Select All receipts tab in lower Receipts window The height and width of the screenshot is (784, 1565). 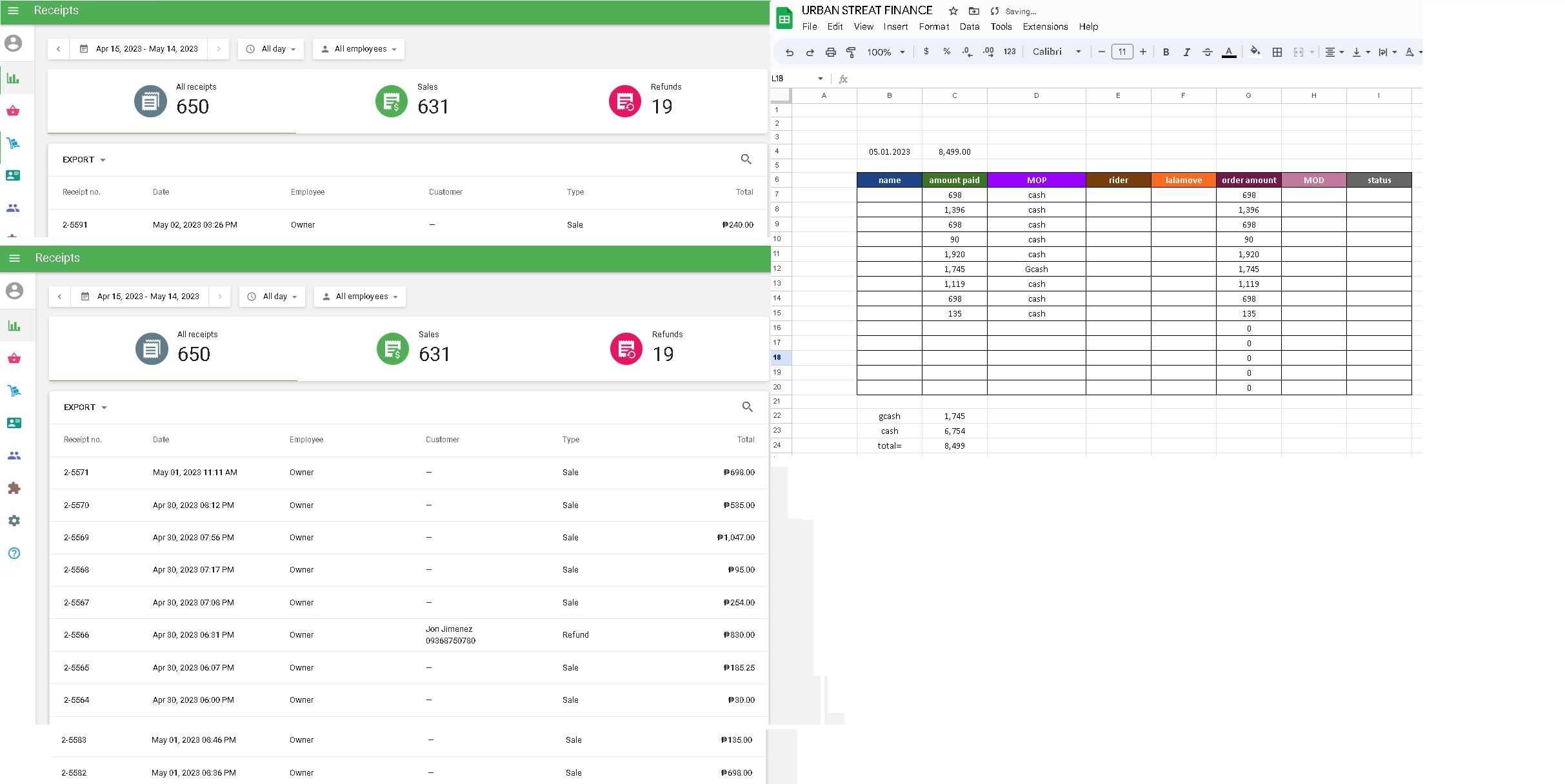point(174,348)
